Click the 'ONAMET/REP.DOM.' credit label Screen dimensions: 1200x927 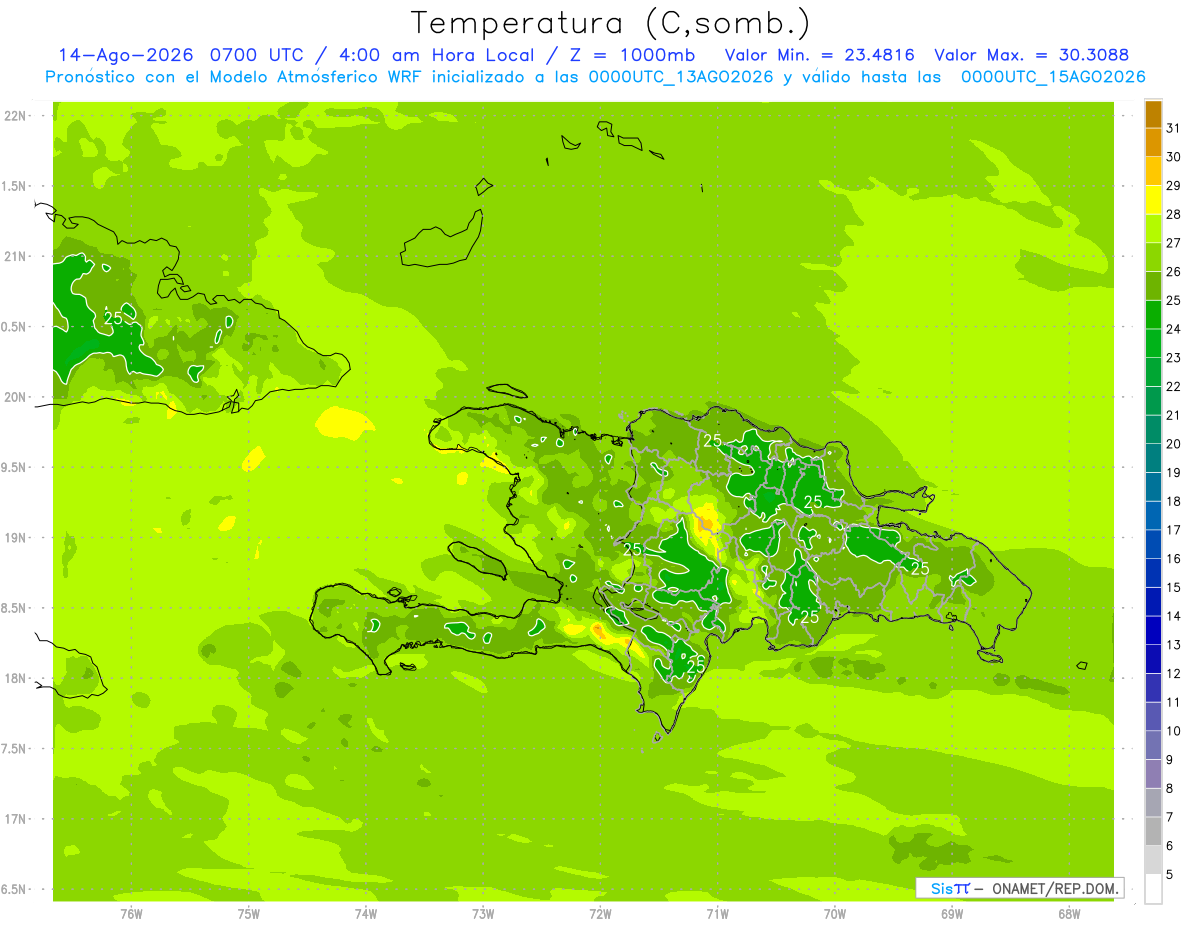coord(1054,888)
